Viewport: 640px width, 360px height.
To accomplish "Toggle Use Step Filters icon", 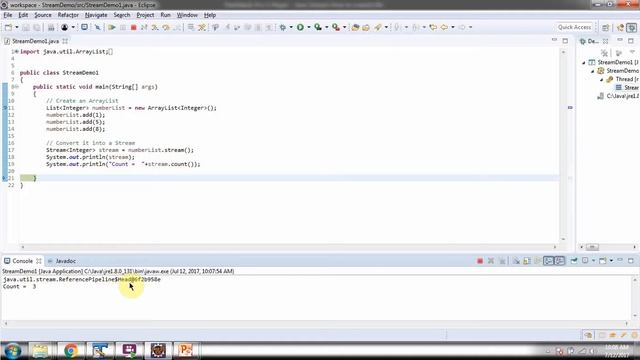I will point(202,27).
